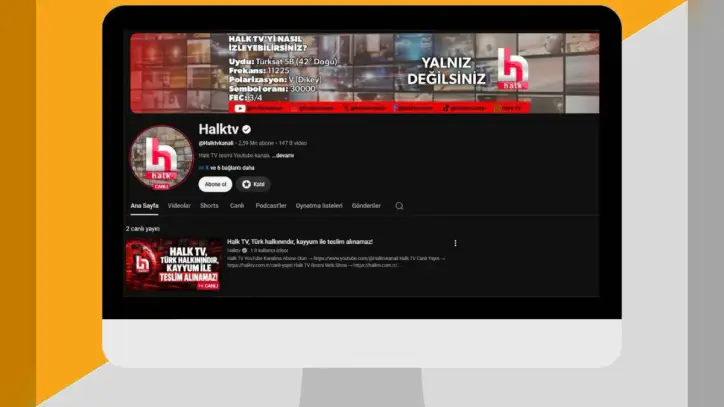
Task: Open the Podcast'ler tab
Action: pyautogui.click(x=271, y=206)
